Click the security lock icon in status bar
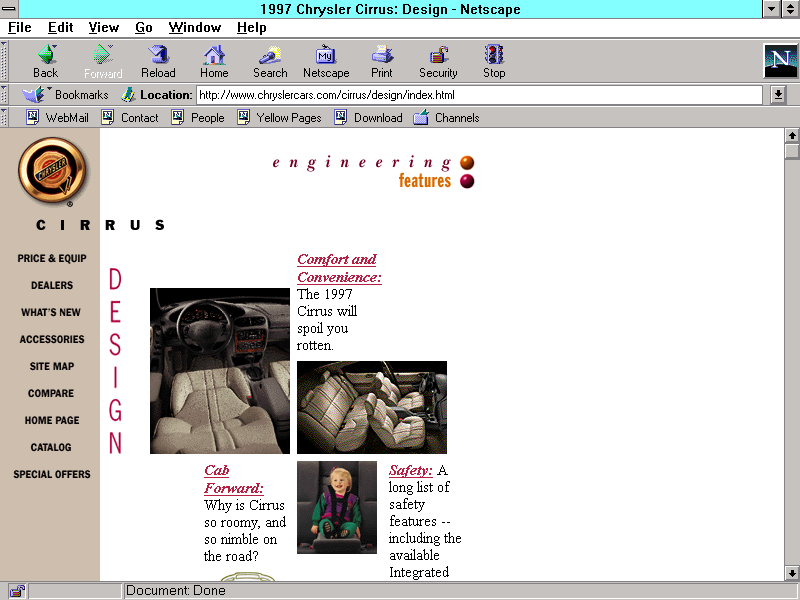This screenshot has height=600, width=800. tap(17, 591)
